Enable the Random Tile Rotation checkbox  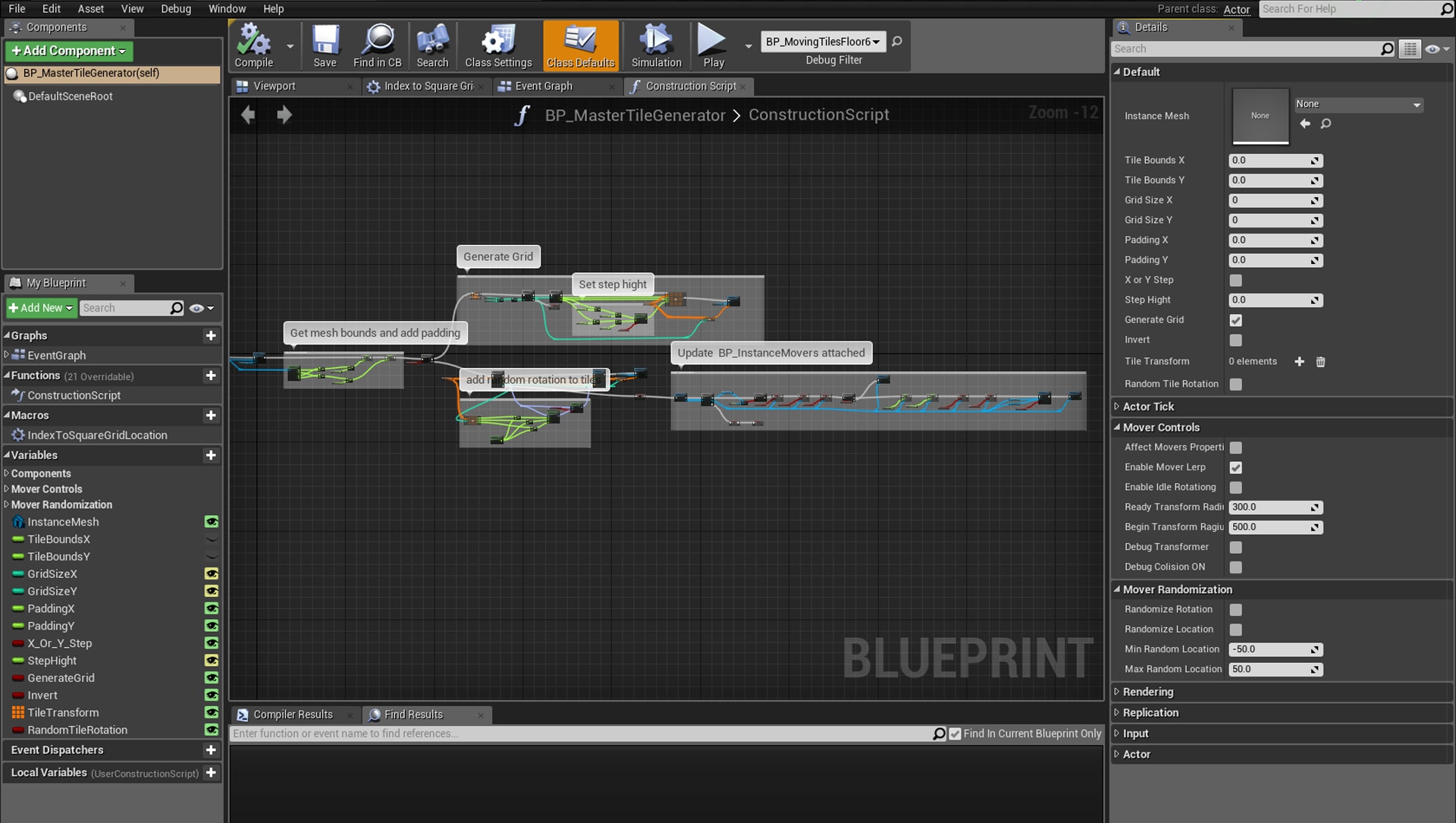(1236, 385)
